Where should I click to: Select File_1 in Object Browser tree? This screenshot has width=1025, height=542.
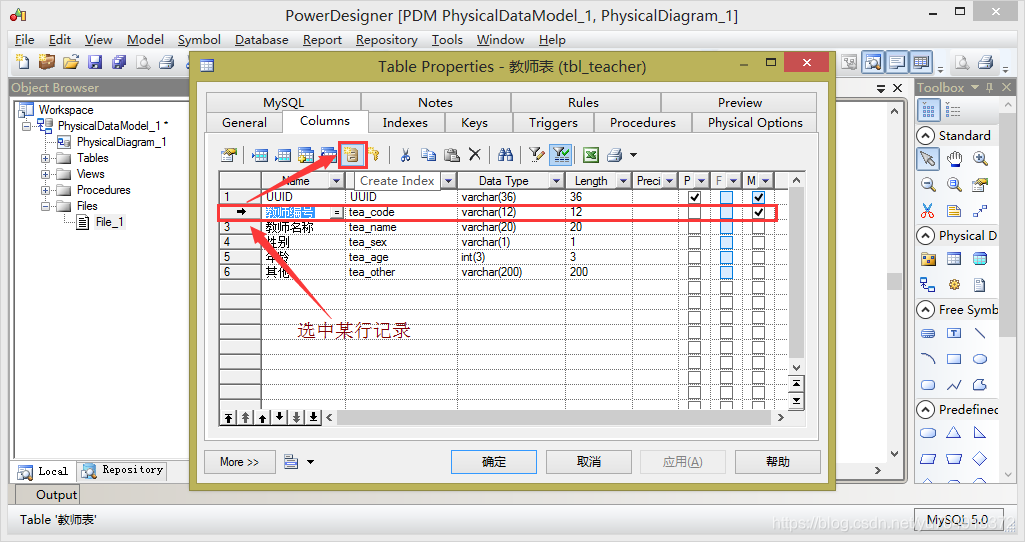point(109,222)
